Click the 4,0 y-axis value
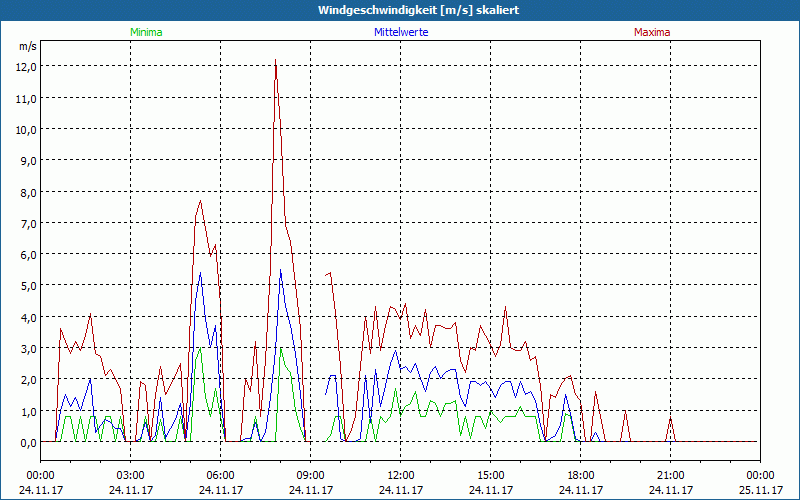The width and height of the screenshot is (800, 500). 30,317
